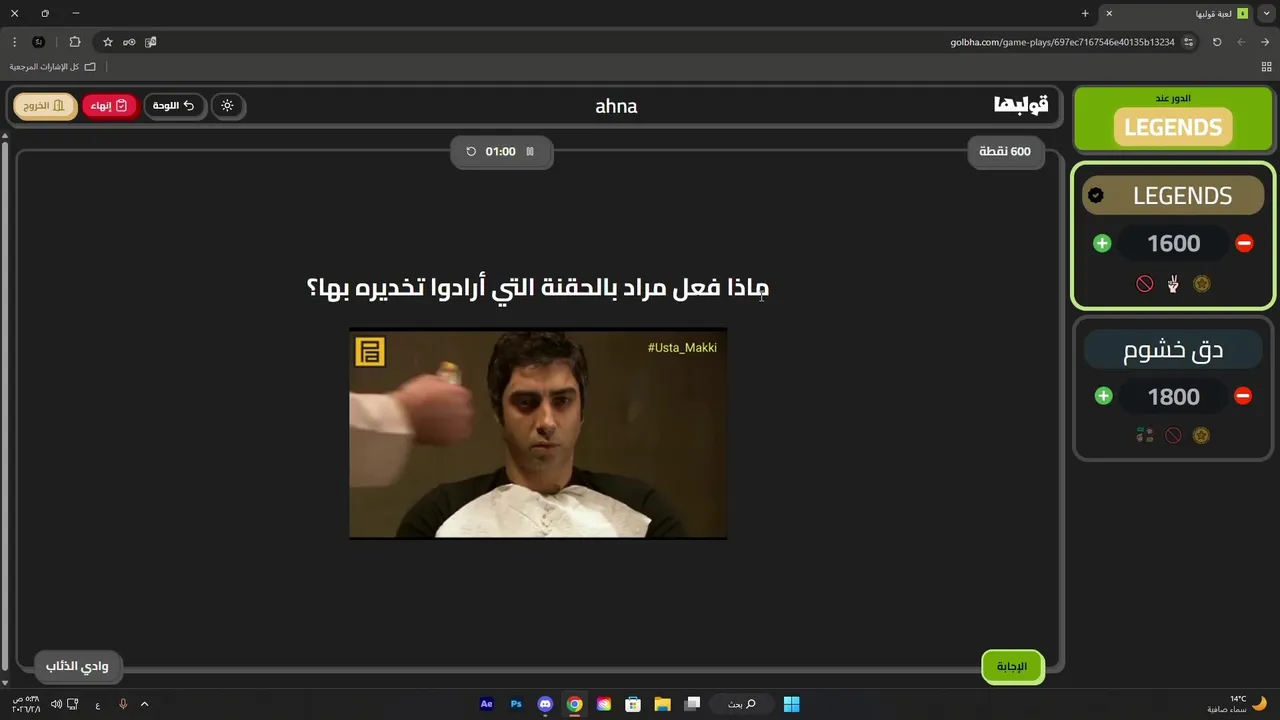Screen dimensions: 1280x720
Task: Expand the tab search dropdown
Action: [x=1267, y=14]
